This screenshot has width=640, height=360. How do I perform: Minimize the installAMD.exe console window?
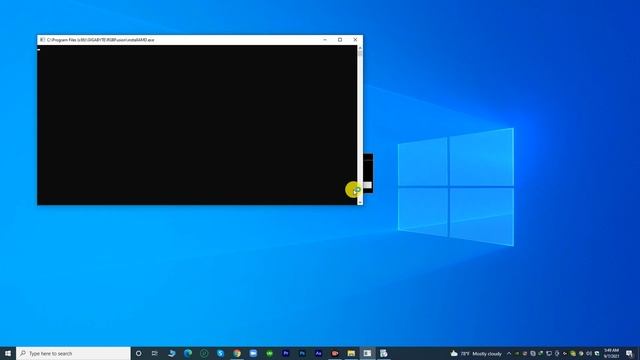click(x=325, y=40)
